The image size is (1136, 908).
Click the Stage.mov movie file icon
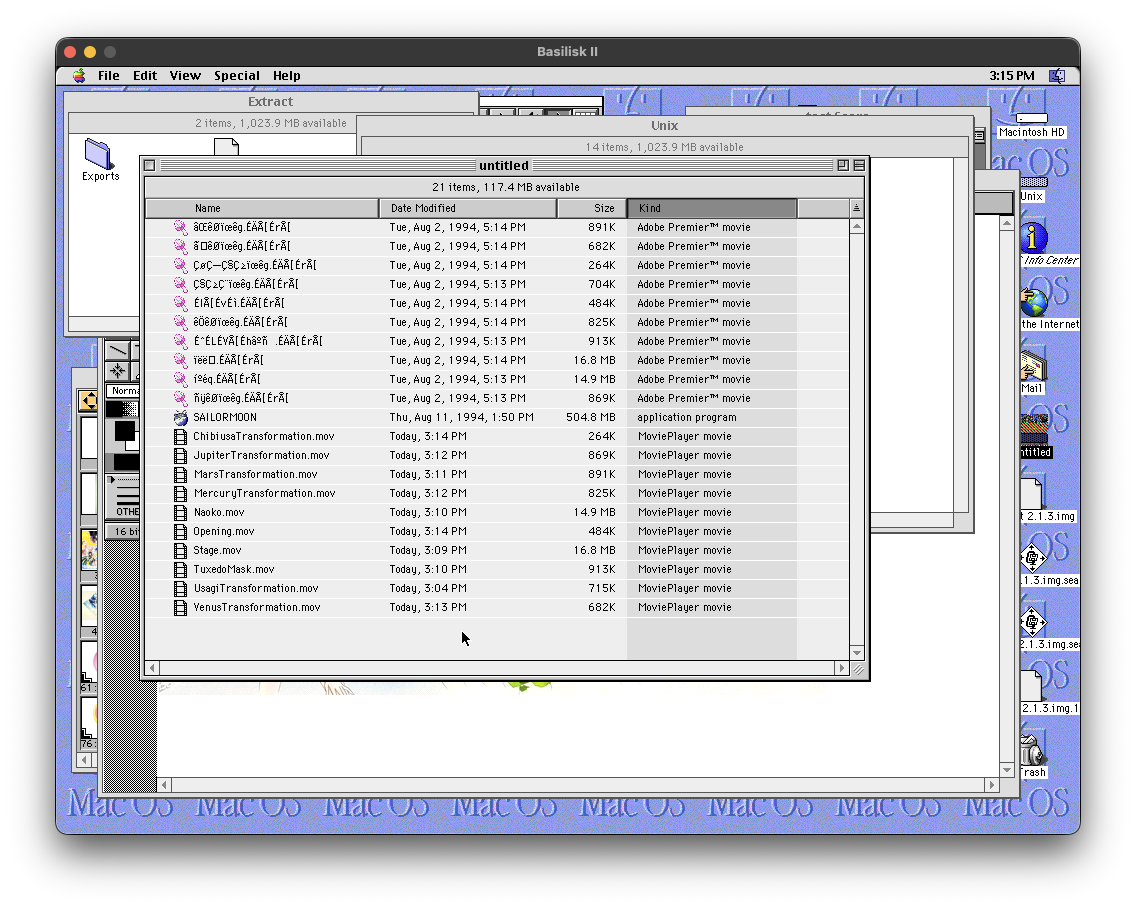coord(180,551)
